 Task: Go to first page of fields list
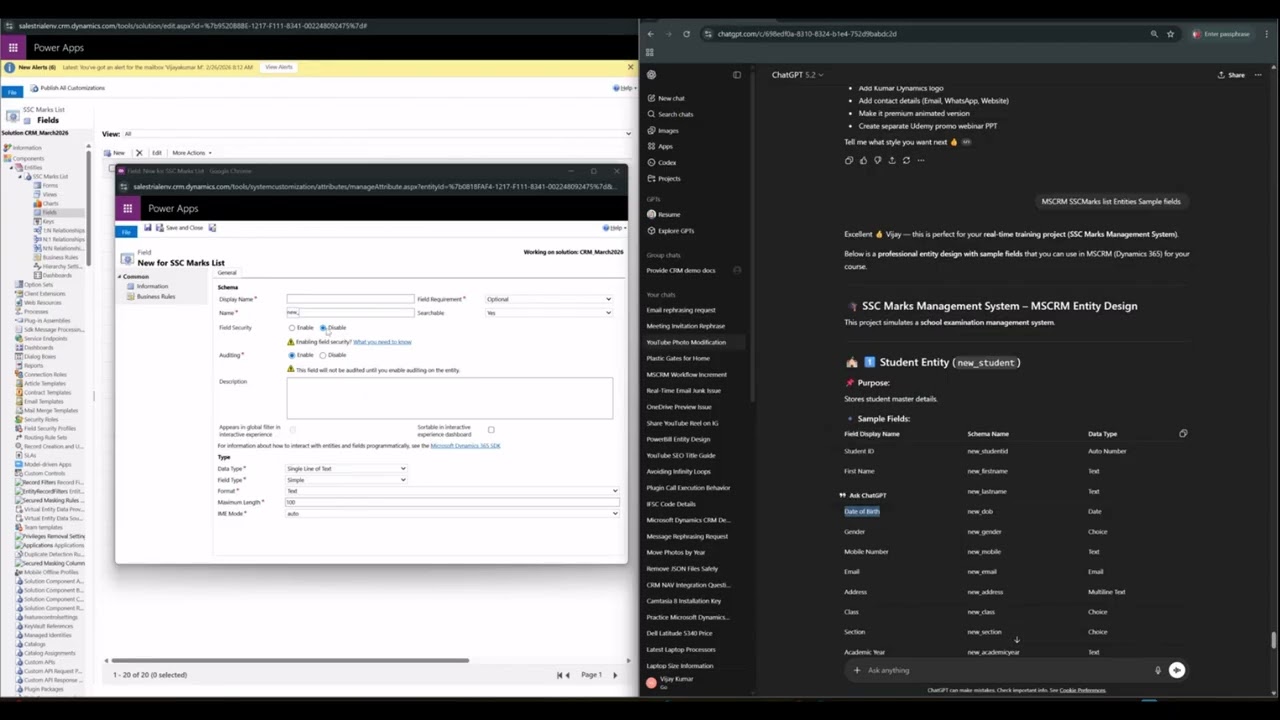559,675
